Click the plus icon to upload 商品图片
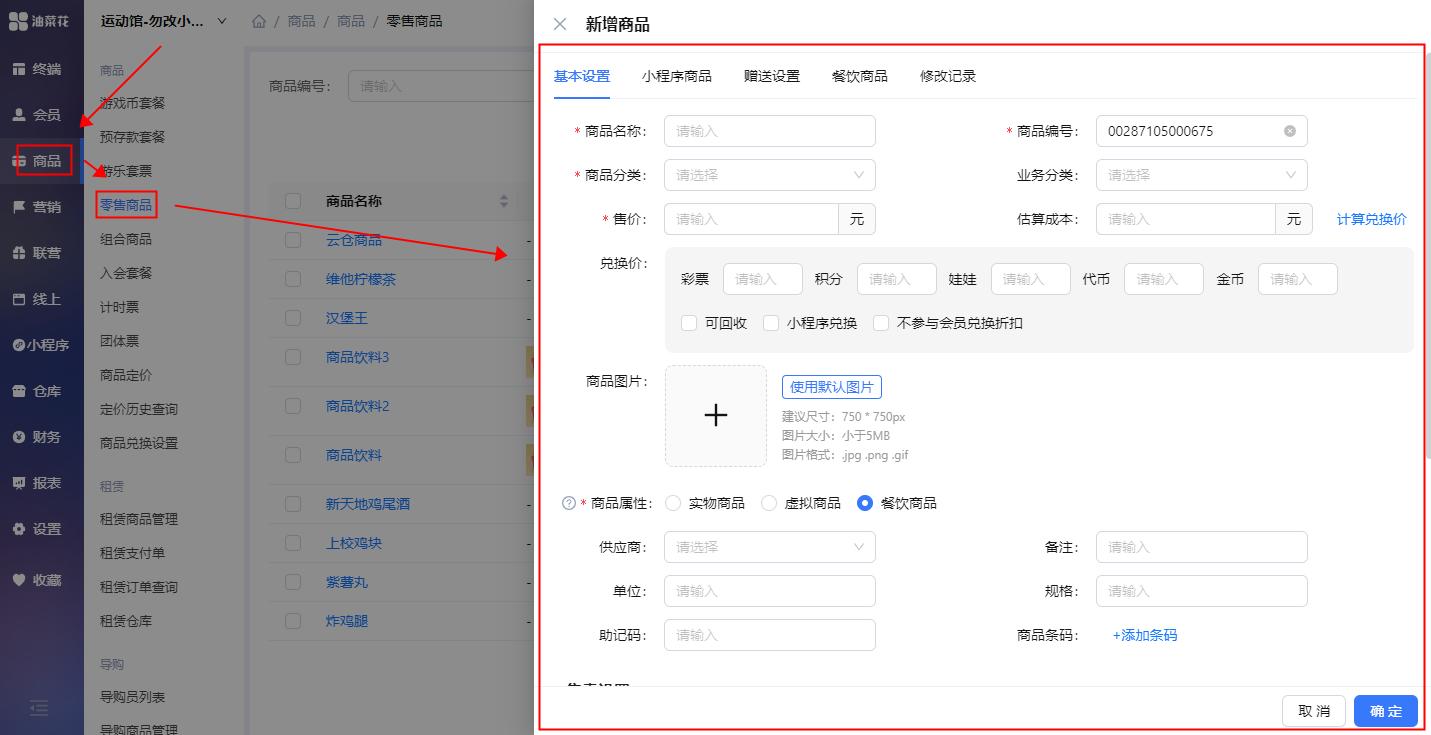The width and height of the screenshot is (1431, 735). [716, 416]
